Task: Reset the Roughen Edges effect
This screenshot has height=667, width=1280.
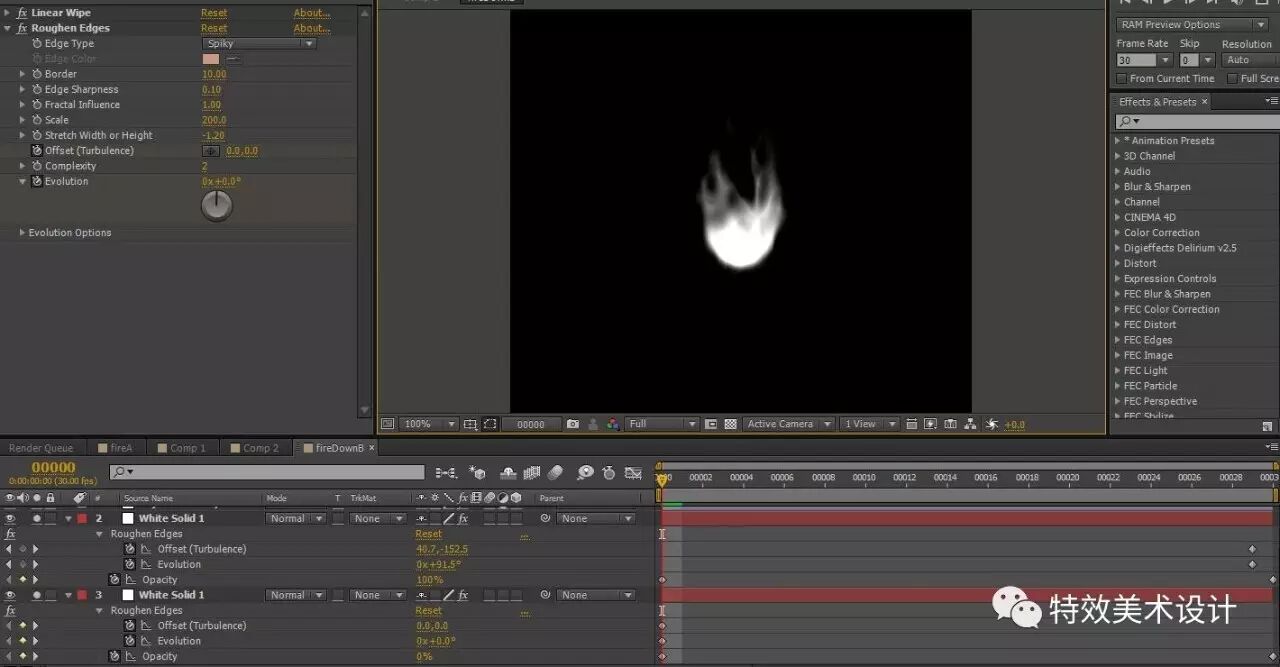Action: point(214,27)
